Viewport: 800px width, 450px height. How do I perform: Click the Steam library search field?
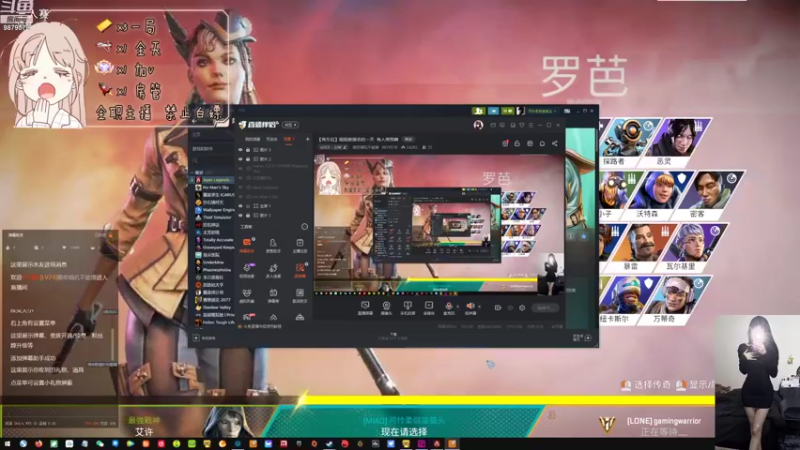click(211, 161)
